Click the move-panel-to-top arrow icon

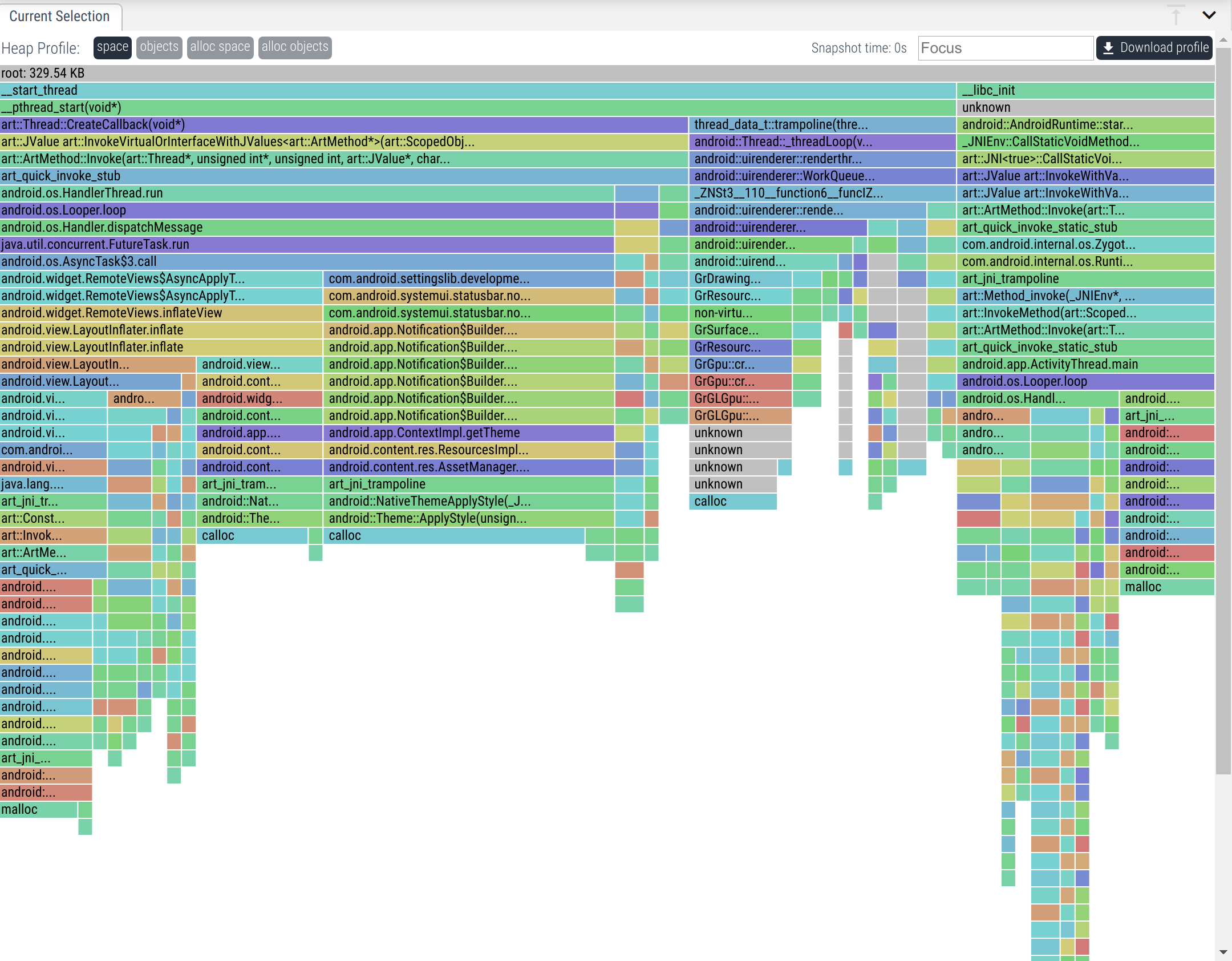coord(1176,15)
